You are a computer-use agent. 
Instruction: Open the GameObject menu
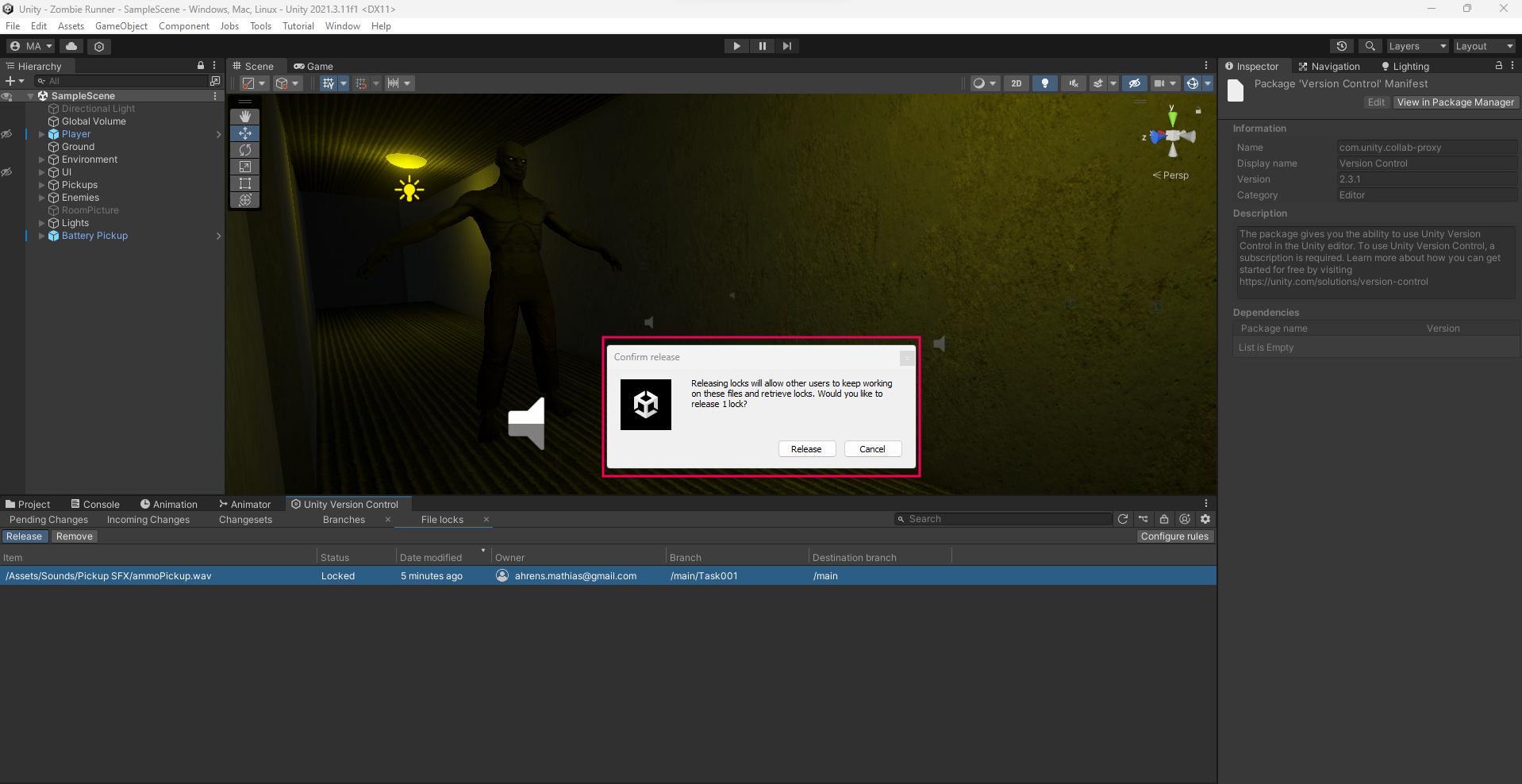[121, 26]
